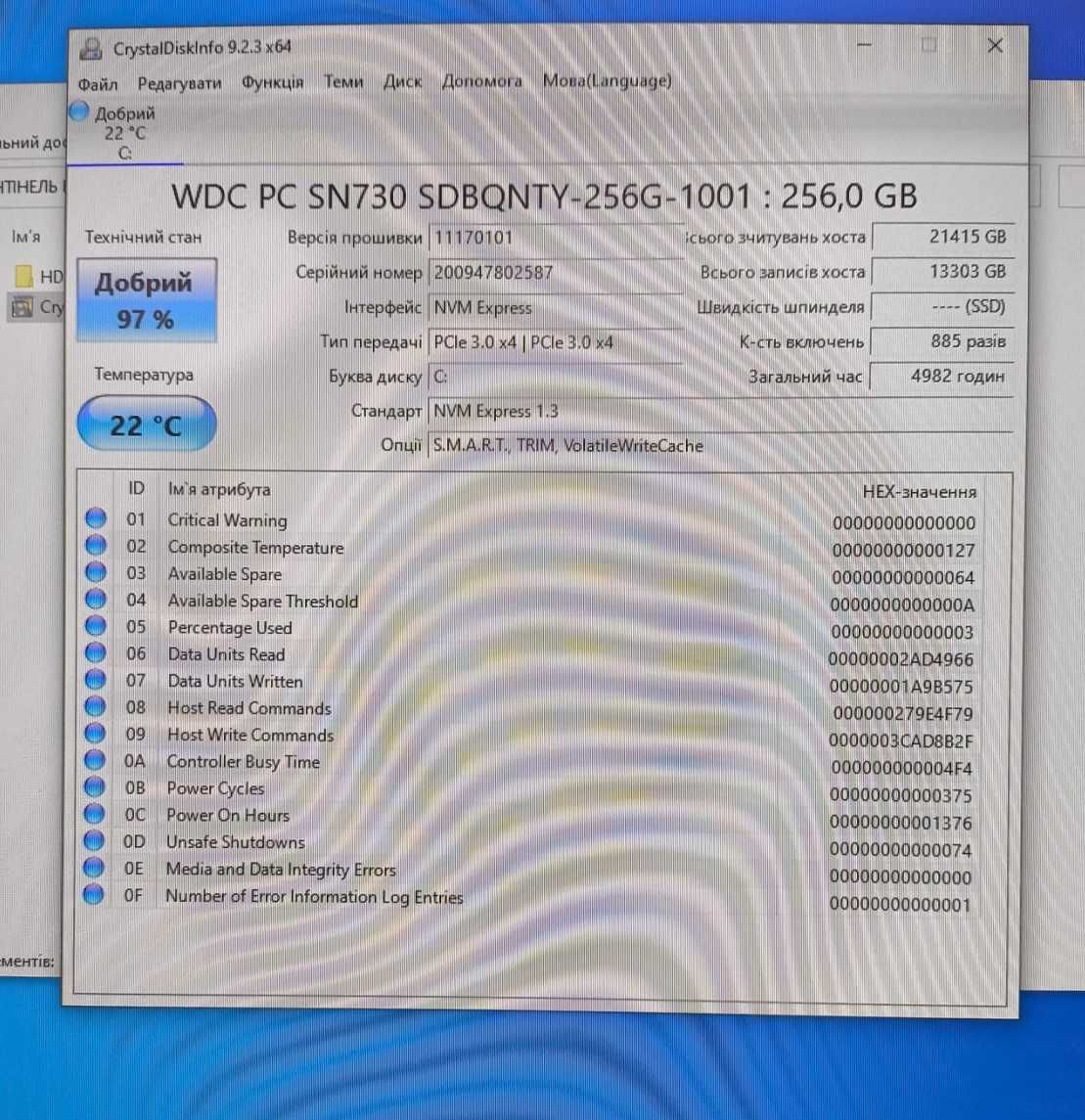
Task: Click the interface field NVM Express
Action: (556, 308)
